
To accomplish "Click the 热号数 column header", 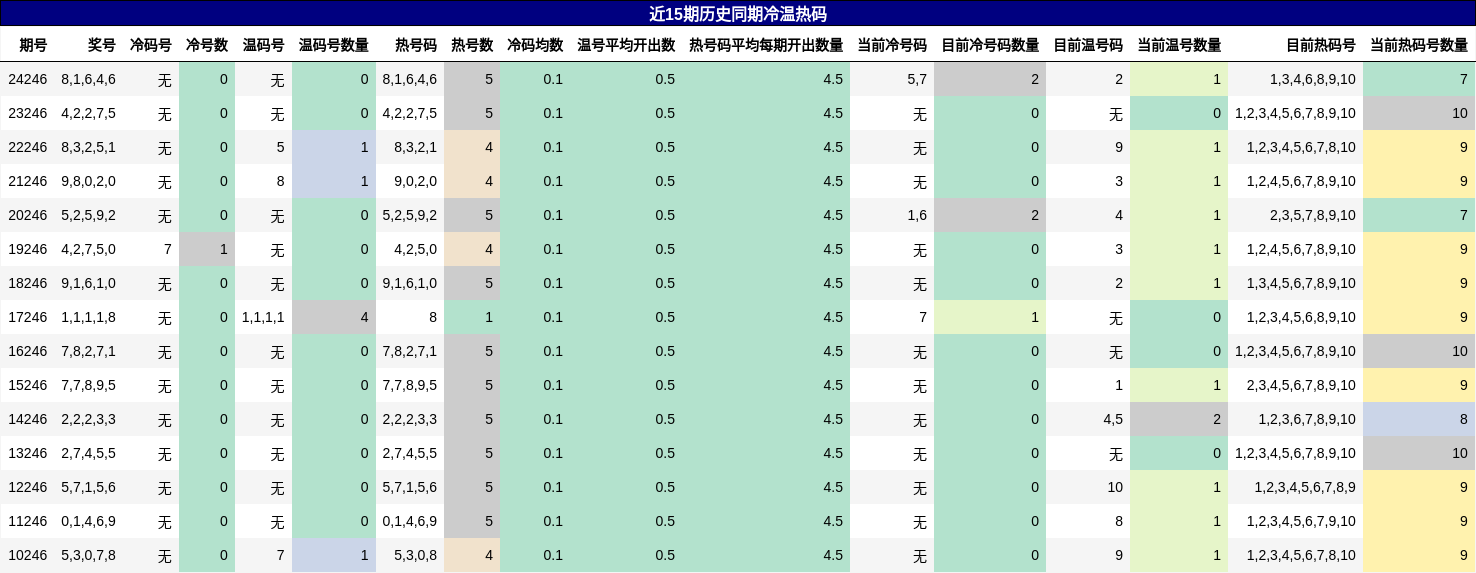I will 472,45.
